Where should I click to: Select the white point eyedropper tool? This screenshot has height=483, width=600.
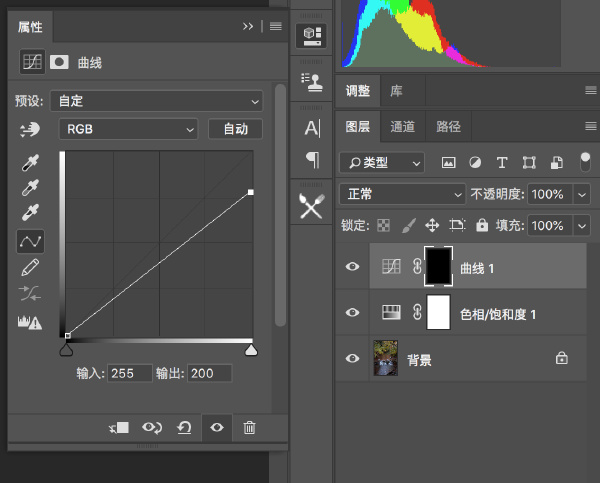[x=31, y=213]
